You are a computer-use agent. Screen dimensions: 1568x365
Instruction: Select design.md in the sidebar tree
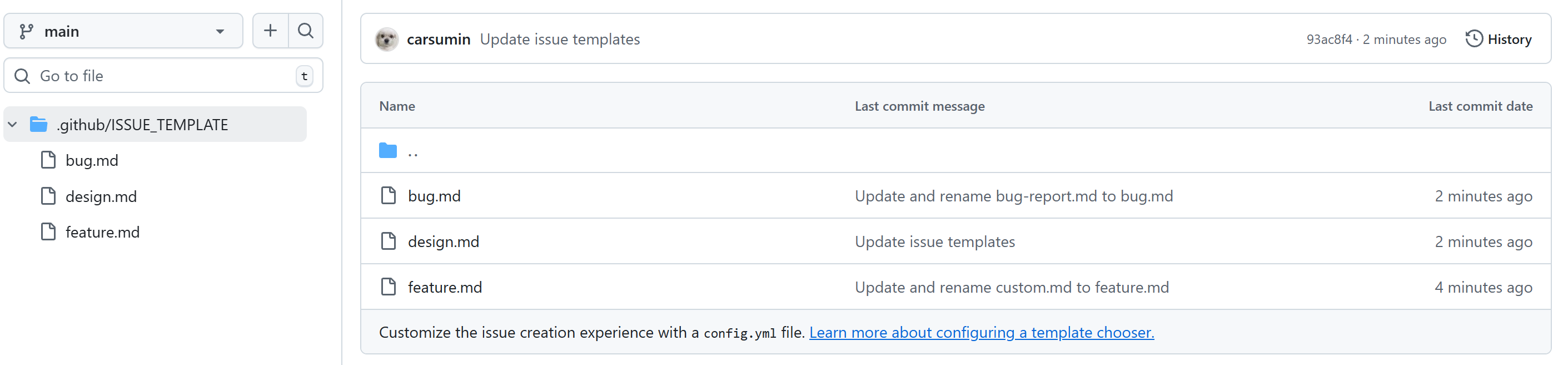101,196
